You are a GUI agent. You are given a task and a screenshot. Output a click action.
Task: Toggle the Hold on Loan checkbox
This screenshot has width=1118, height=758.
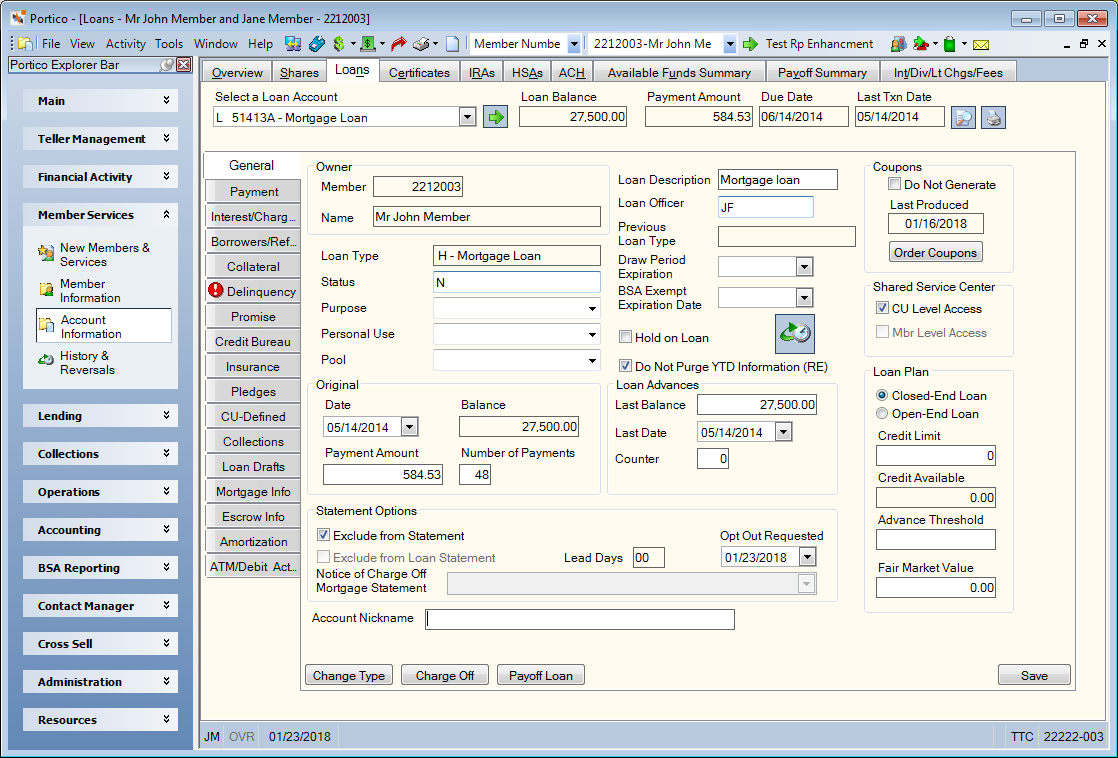coord(625,337)
